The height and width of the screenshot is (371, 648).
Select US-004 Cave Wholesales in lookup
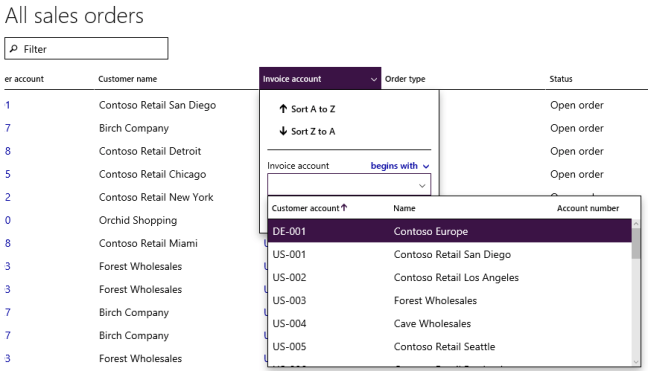coord(450,323)
